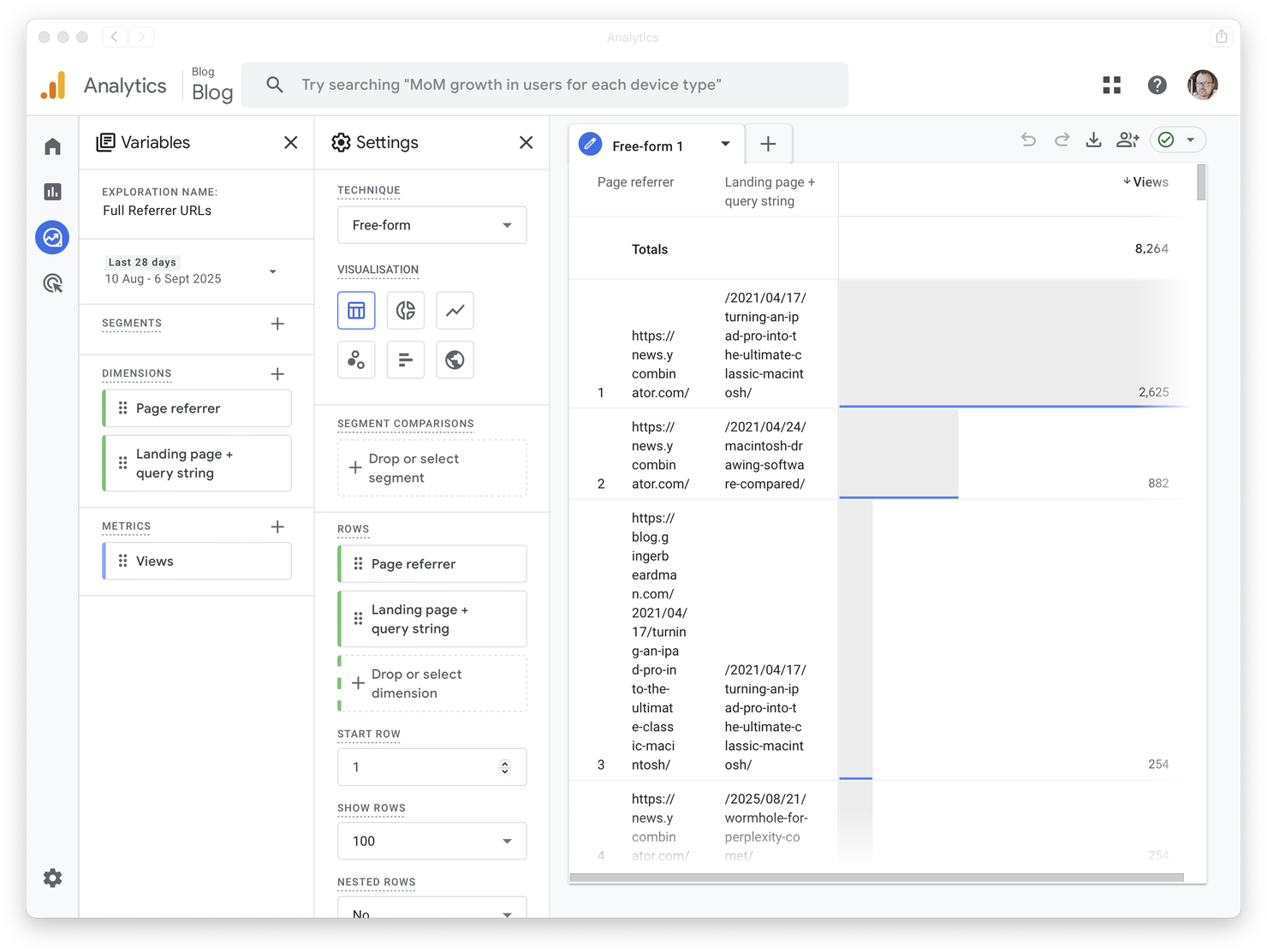Click the share exploration icon
The width and height of the screenshot is (1267, 952).
click(x=1127, y=140)
